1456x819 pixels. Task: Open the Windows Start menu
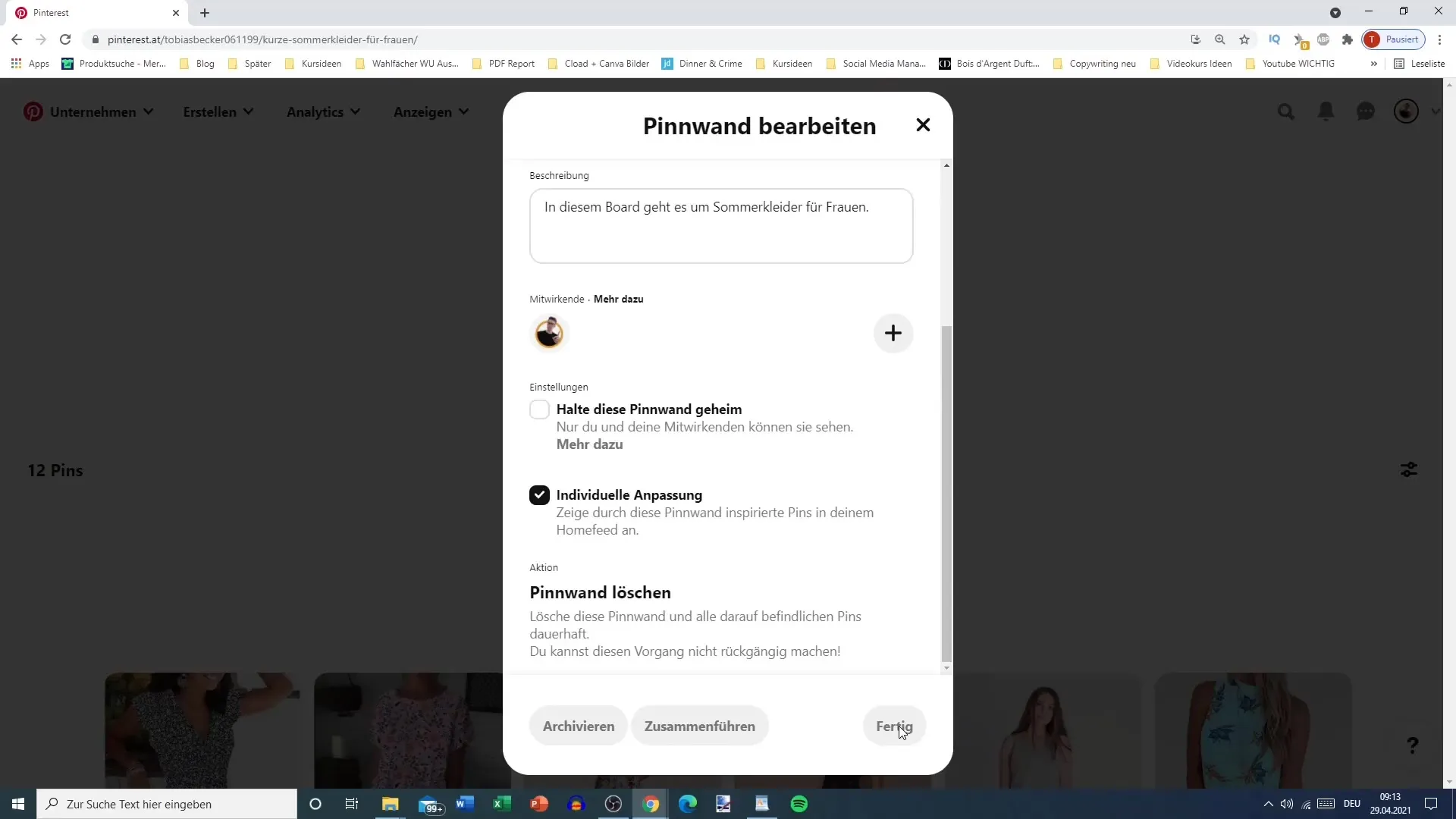[x=18, y=804]
